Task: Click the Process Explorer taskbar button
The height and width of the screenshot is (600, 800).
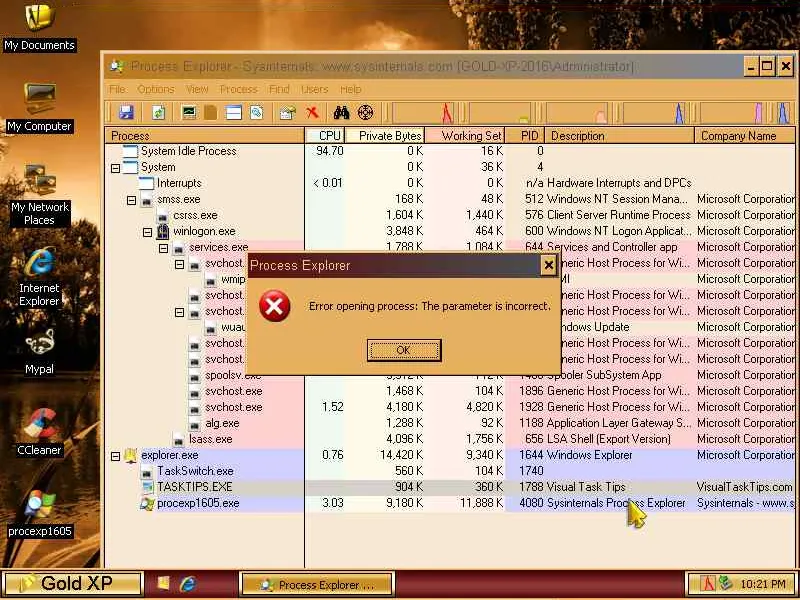Action: coord(317,584)
